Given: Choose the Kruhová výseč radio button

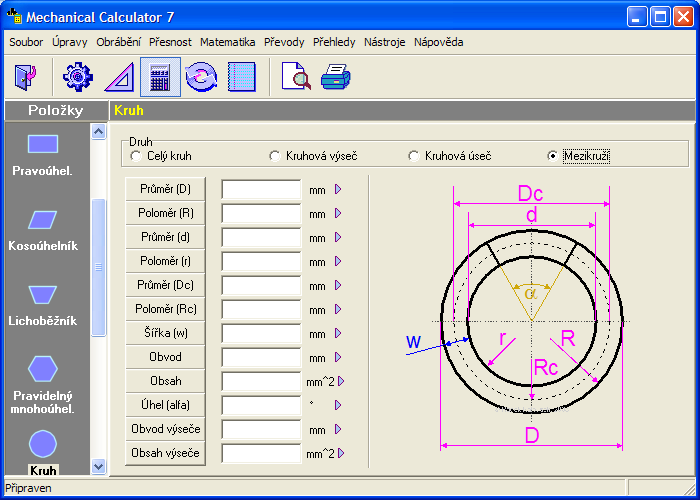Looking at the screenshot, I should coord(275,156).
